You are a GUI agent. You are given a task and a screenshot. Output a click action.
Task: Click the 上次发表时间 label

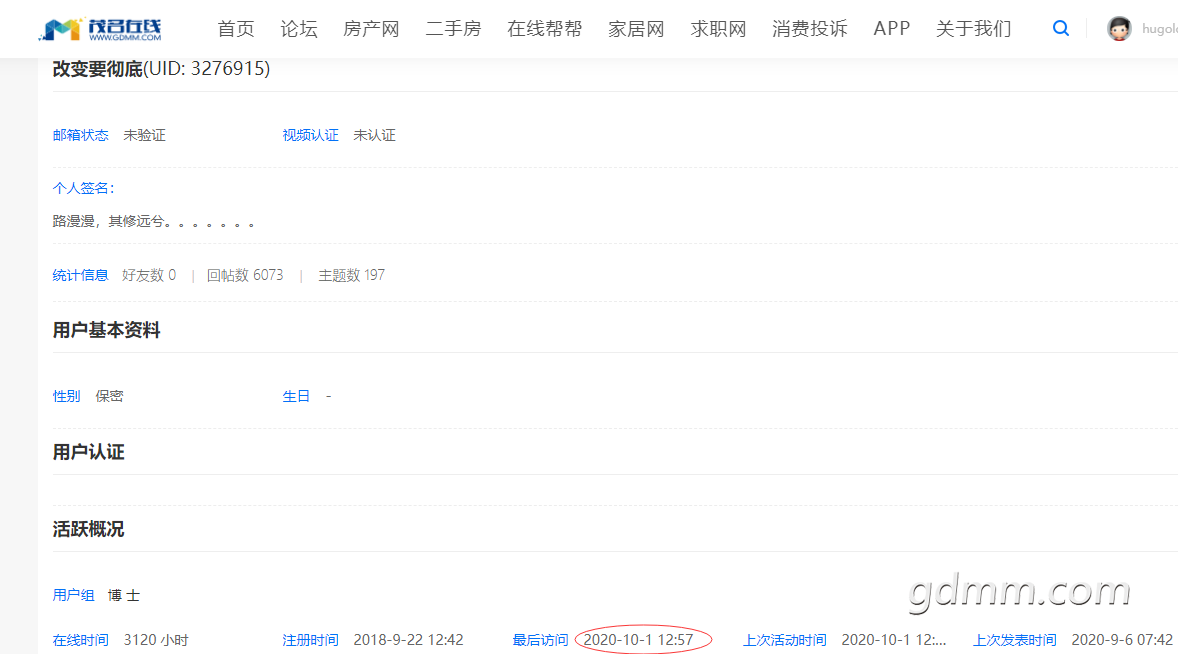1015,640
